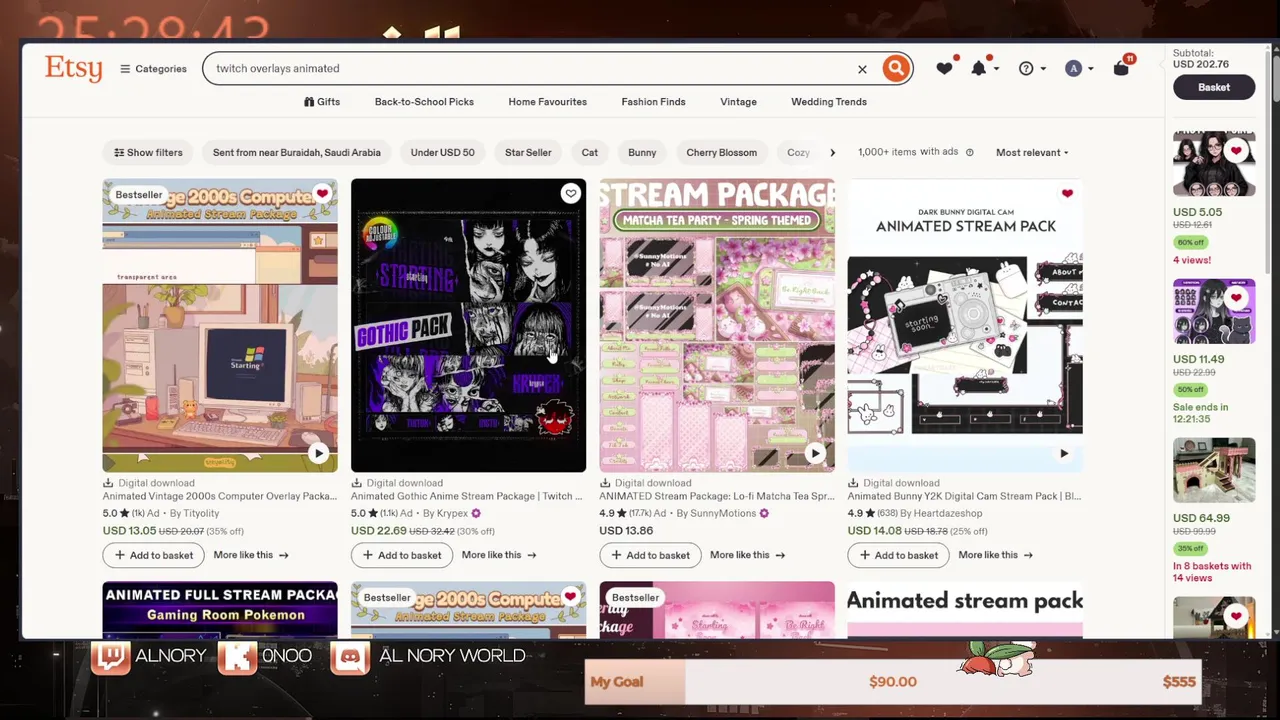Image resolution: width=1280 pixels, height=720 pixels.
Task: Click the gift icon next to Gifts
Action: click(309, 102)
